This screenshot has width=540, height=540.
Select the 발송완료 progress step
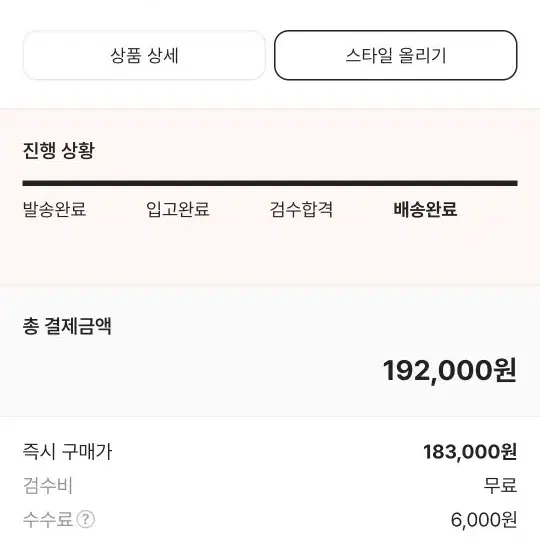(x=54, y=209)
